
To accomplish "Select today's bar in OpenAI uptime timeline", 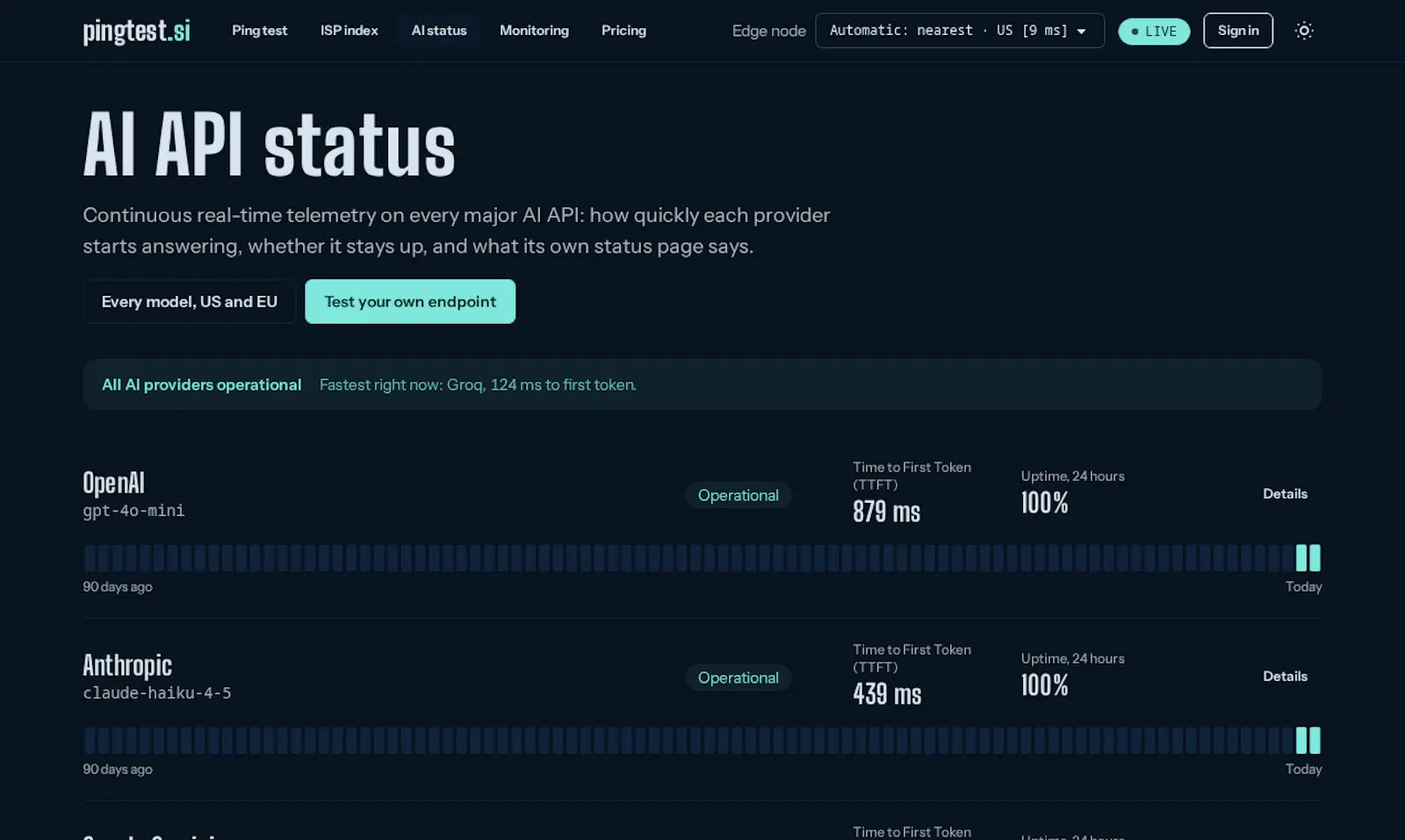I will [x=1315, y=558].
